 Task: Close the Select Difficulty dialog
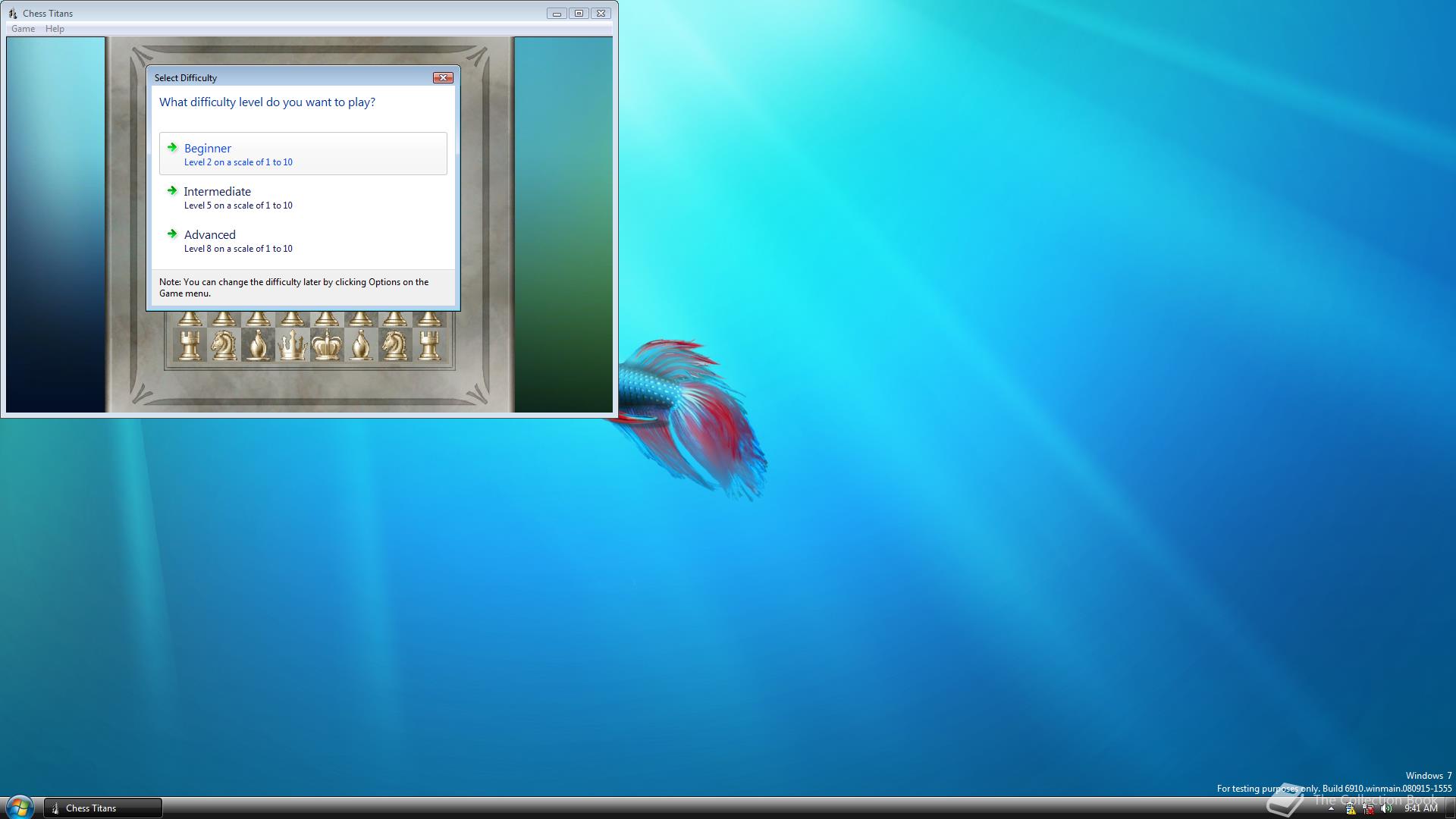tap(443, 77)
